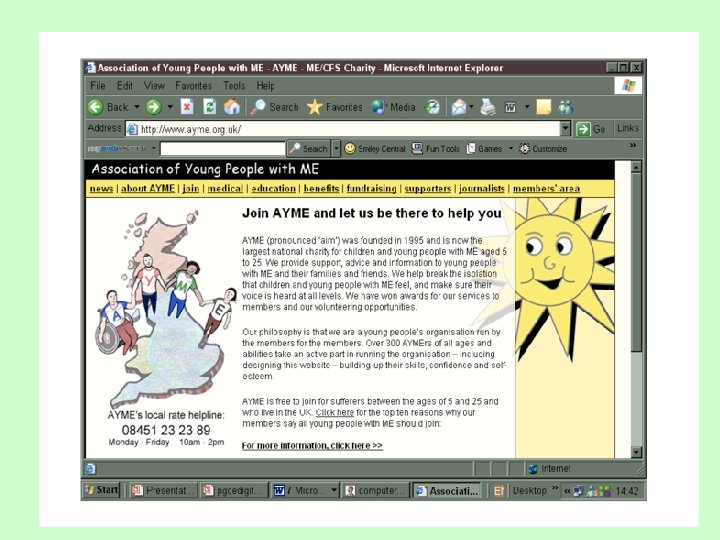Click the search toolbar text field
720x540 pixels.
coord(223,148)
